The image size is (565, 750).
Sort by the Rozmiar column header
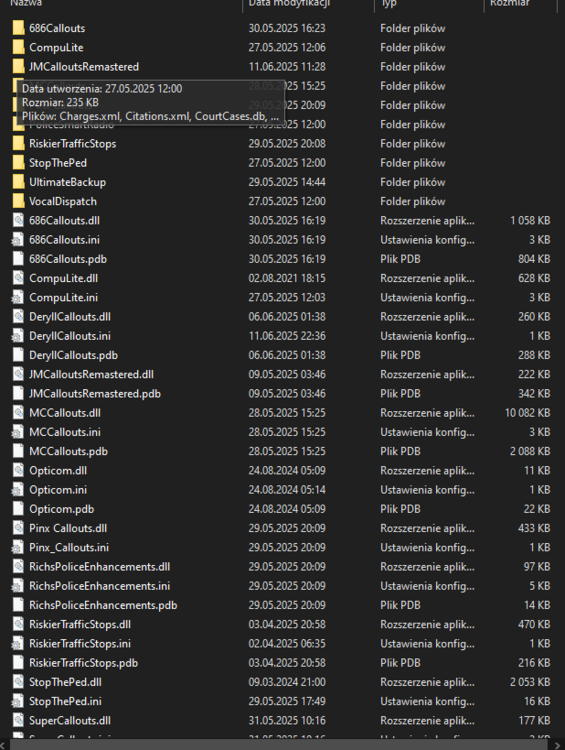510,3
